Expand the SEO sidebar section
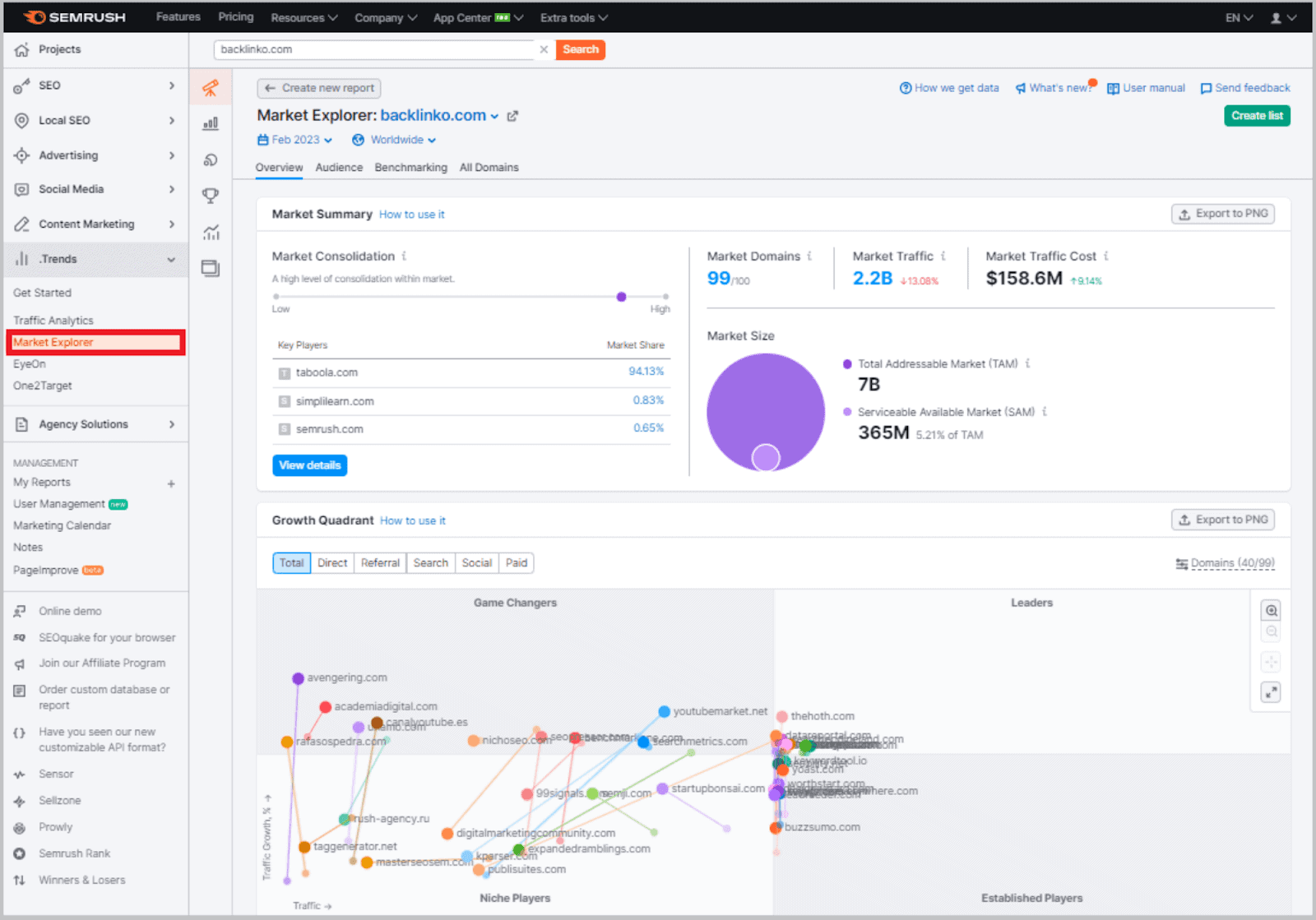This screenshot has height=920, width=1316. point(95,86)
